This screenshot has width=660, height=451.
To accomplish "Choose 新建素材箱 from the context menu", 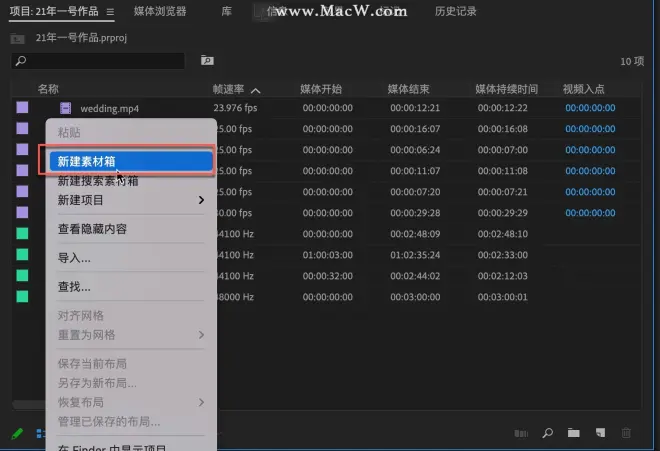I will pyautogui.click(x=131, y=161).
